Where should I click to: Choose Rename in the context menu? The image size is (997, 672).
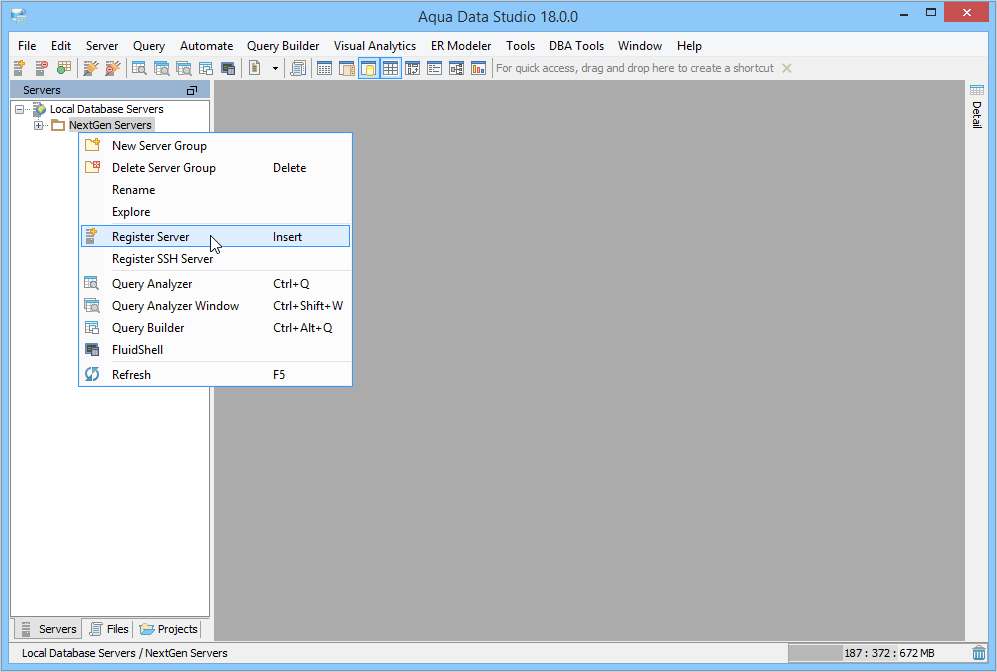tap(216, 189)
